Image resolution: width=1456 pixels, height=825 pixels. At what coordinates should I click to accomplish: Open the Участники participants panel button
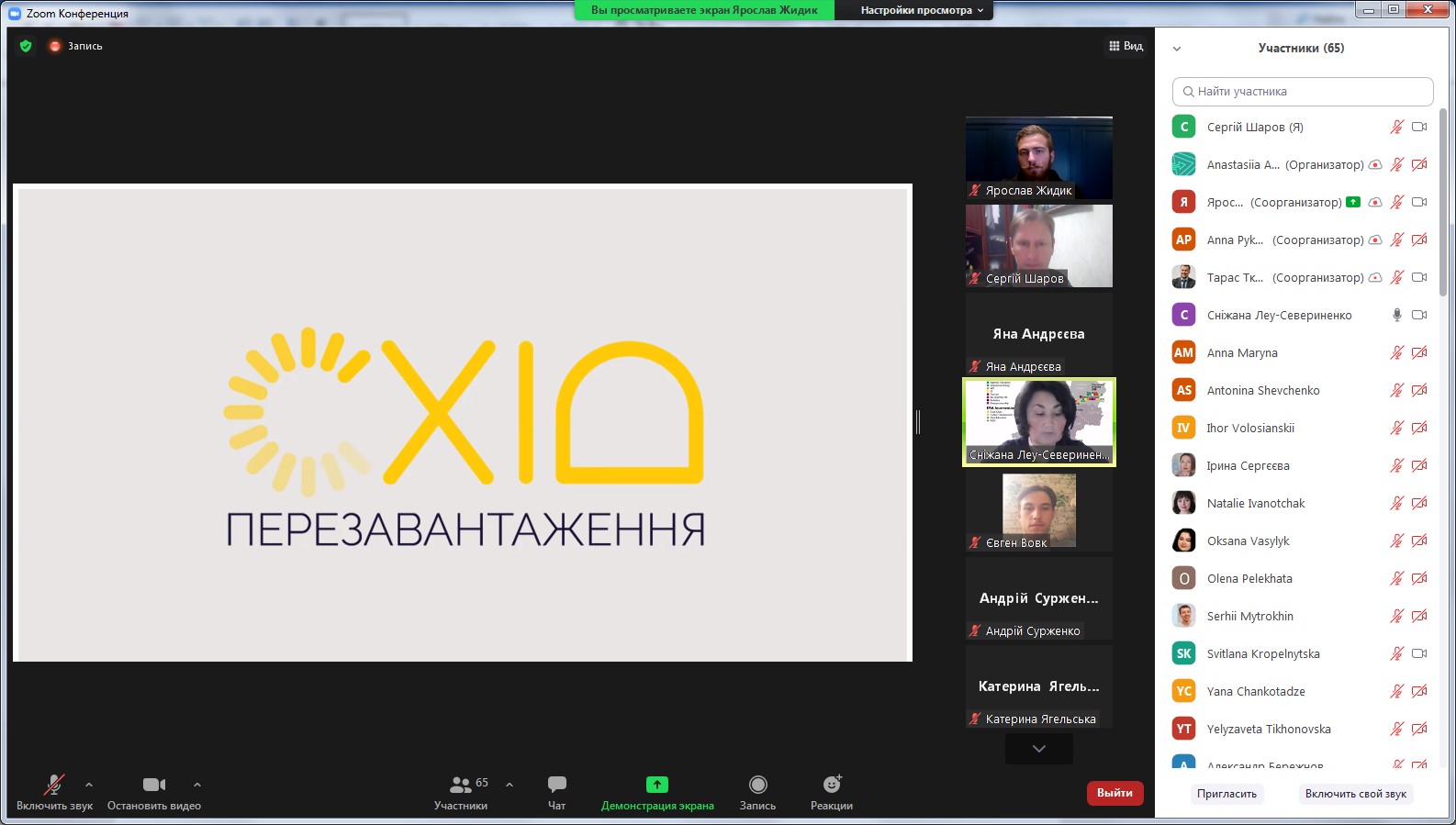click(x=462, y=793)
